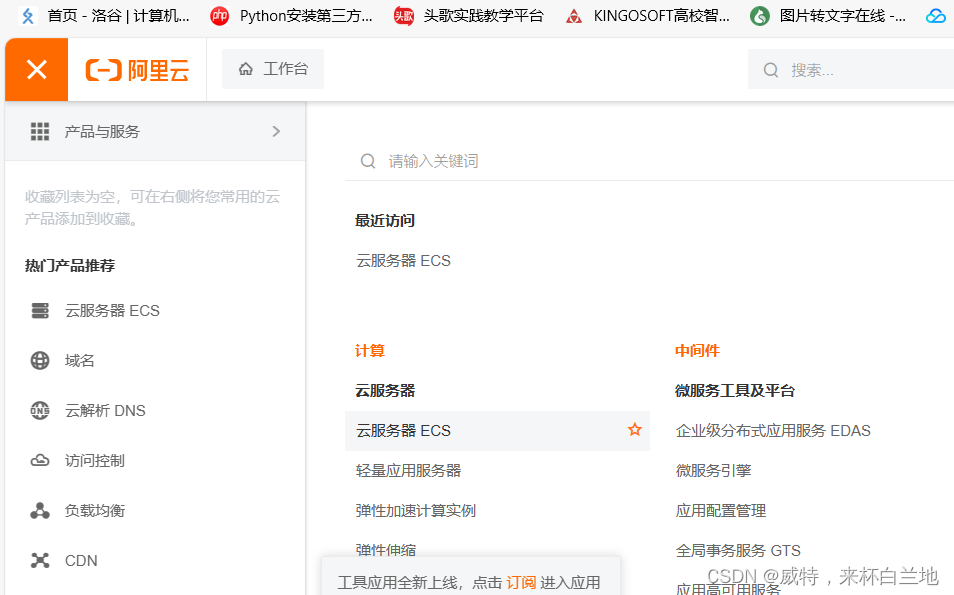This screenshot has height=595, width=954.
Task: Open 企业级分布式应用服务 EDAS
Action: coord(773,431)
